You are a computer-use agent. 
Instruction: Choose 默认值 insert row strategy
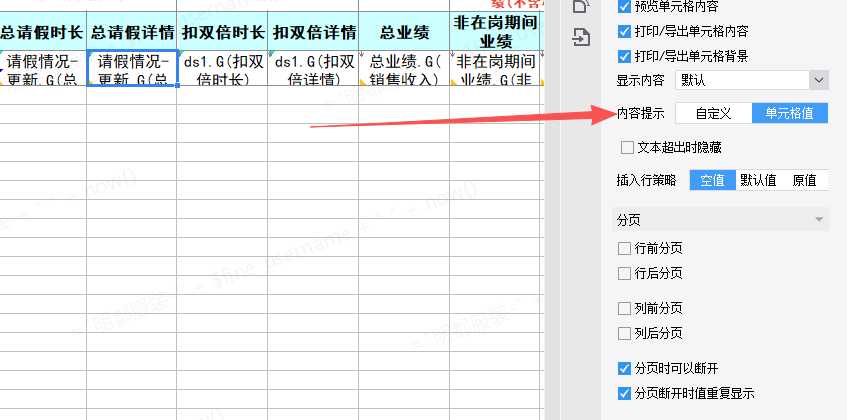tap(758, 180)
